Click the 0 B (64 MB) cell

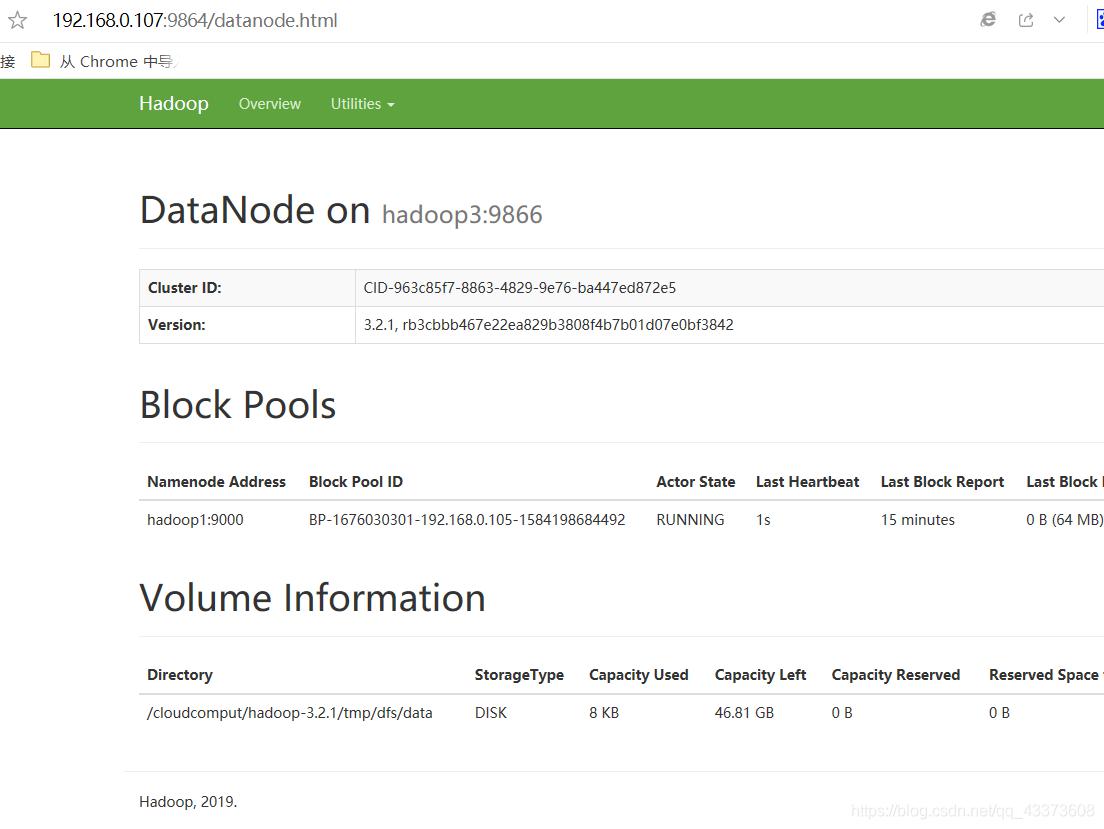tap(1065, 520)
